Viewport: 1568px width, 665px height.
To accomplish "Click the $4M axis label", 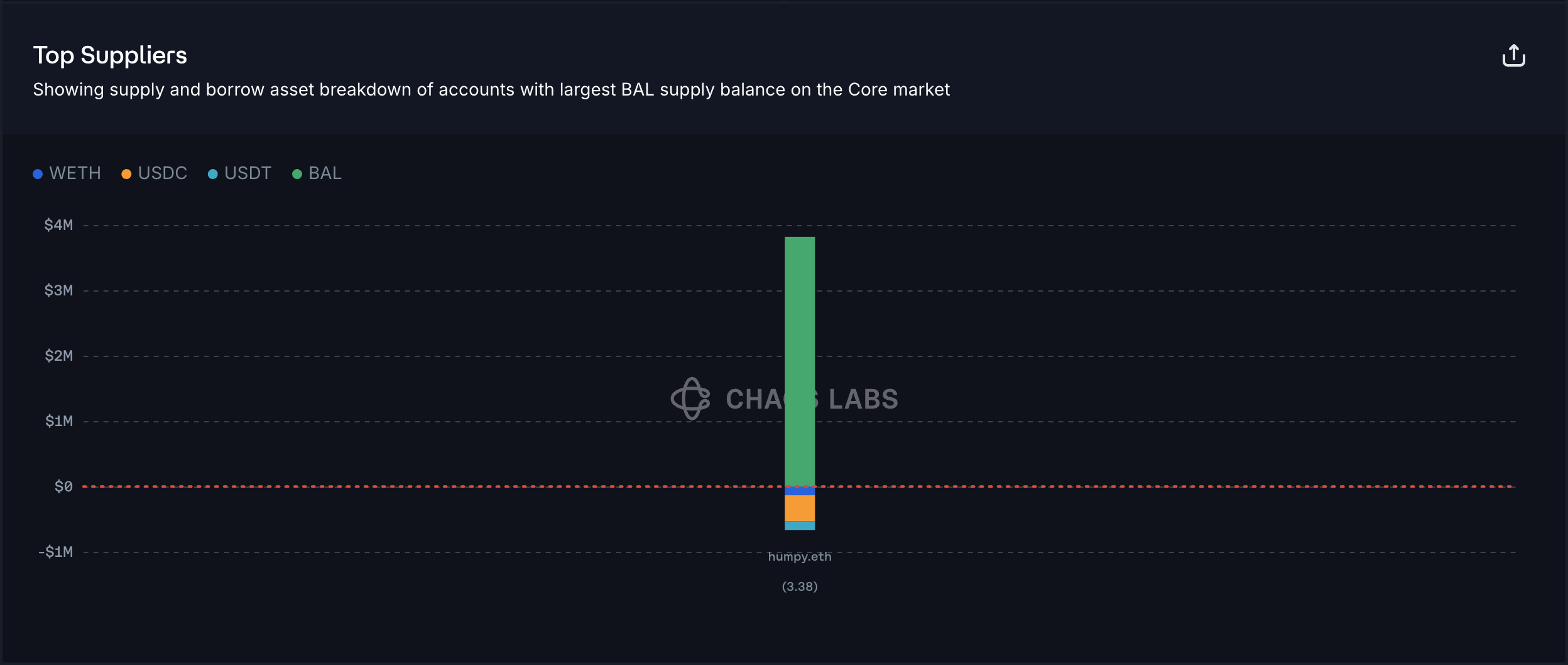I will (58, 225).
